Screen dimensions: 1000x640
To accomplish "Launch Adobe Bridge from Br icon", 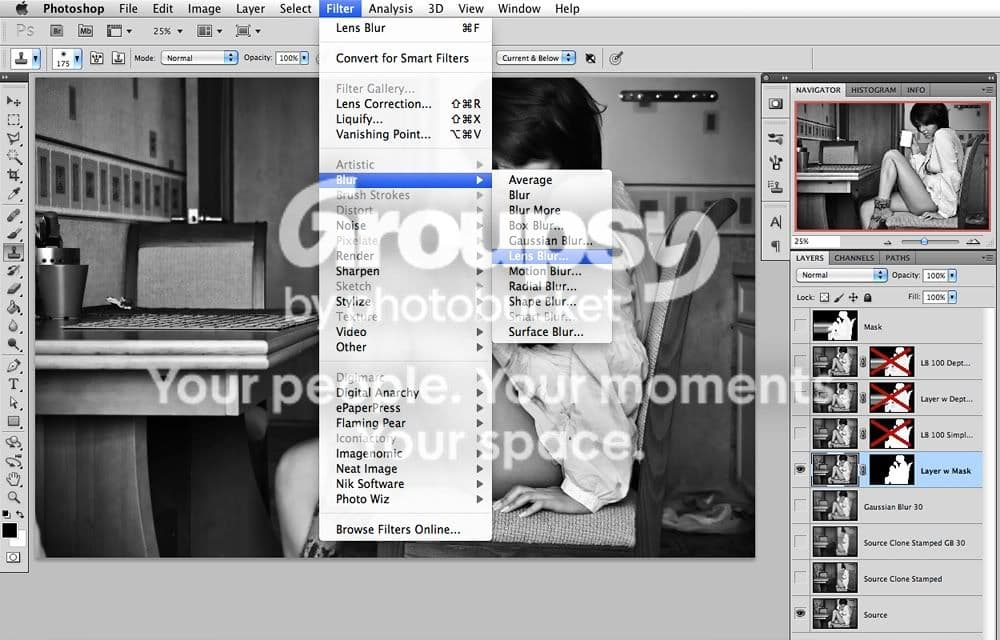I will (57, 31).
